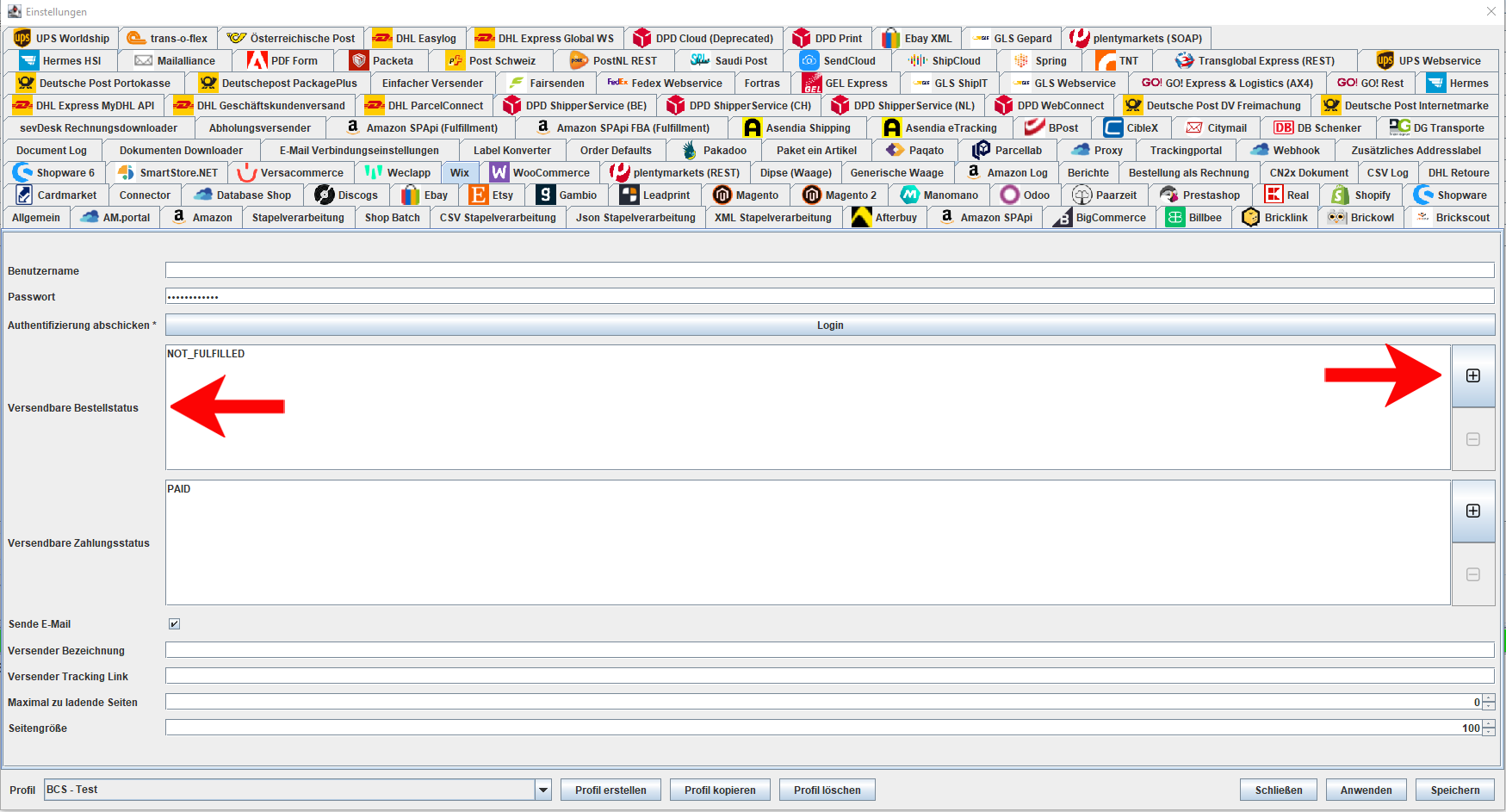Viewport: 1506px width, 812px height.
Task: Save settings with Speichern button
Action: tap(1455, 790)
